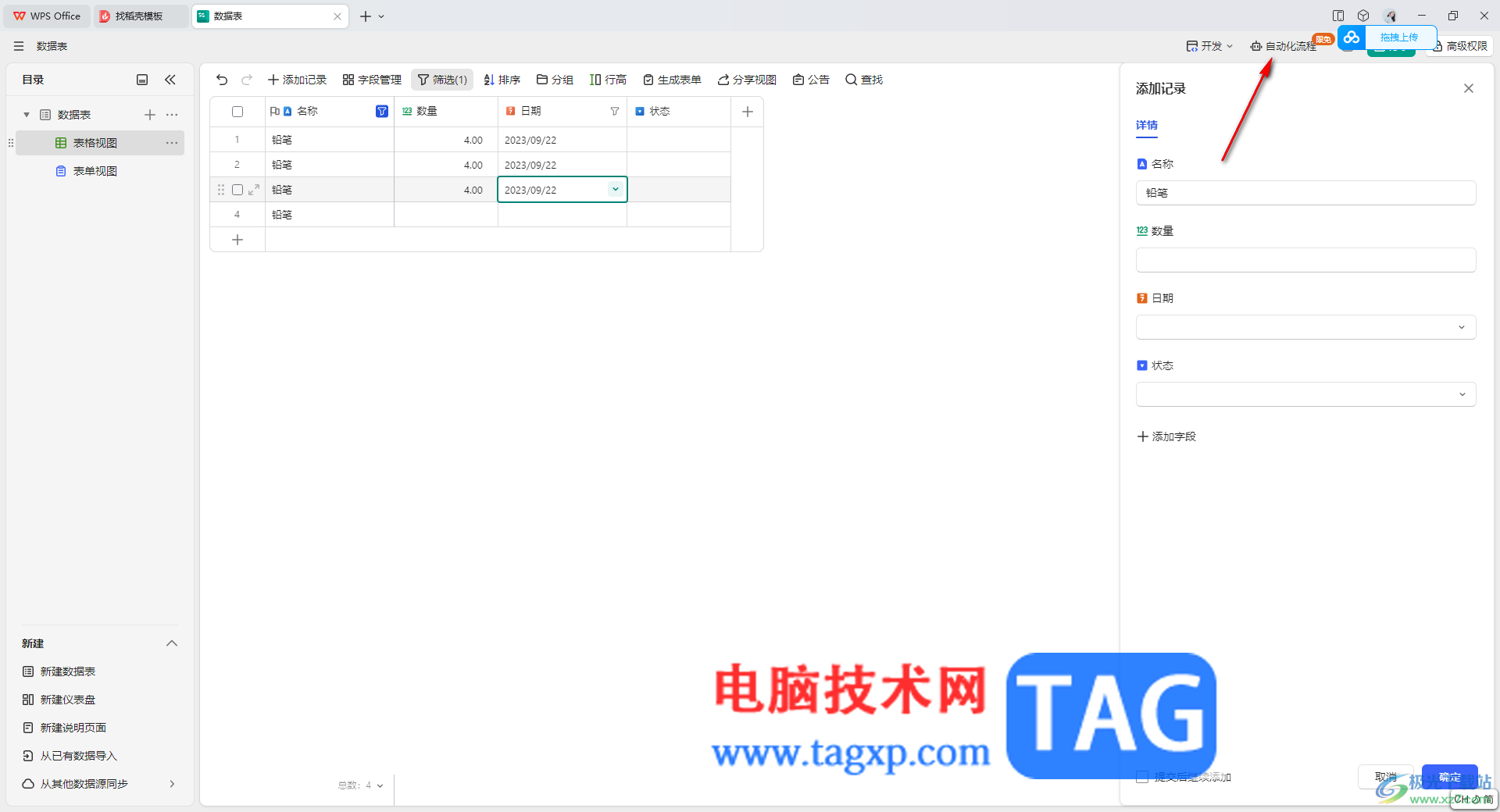The image size is (1500, 812).
Task: Click the filter icon in 名称 column header
Action: tap(382, 112)
